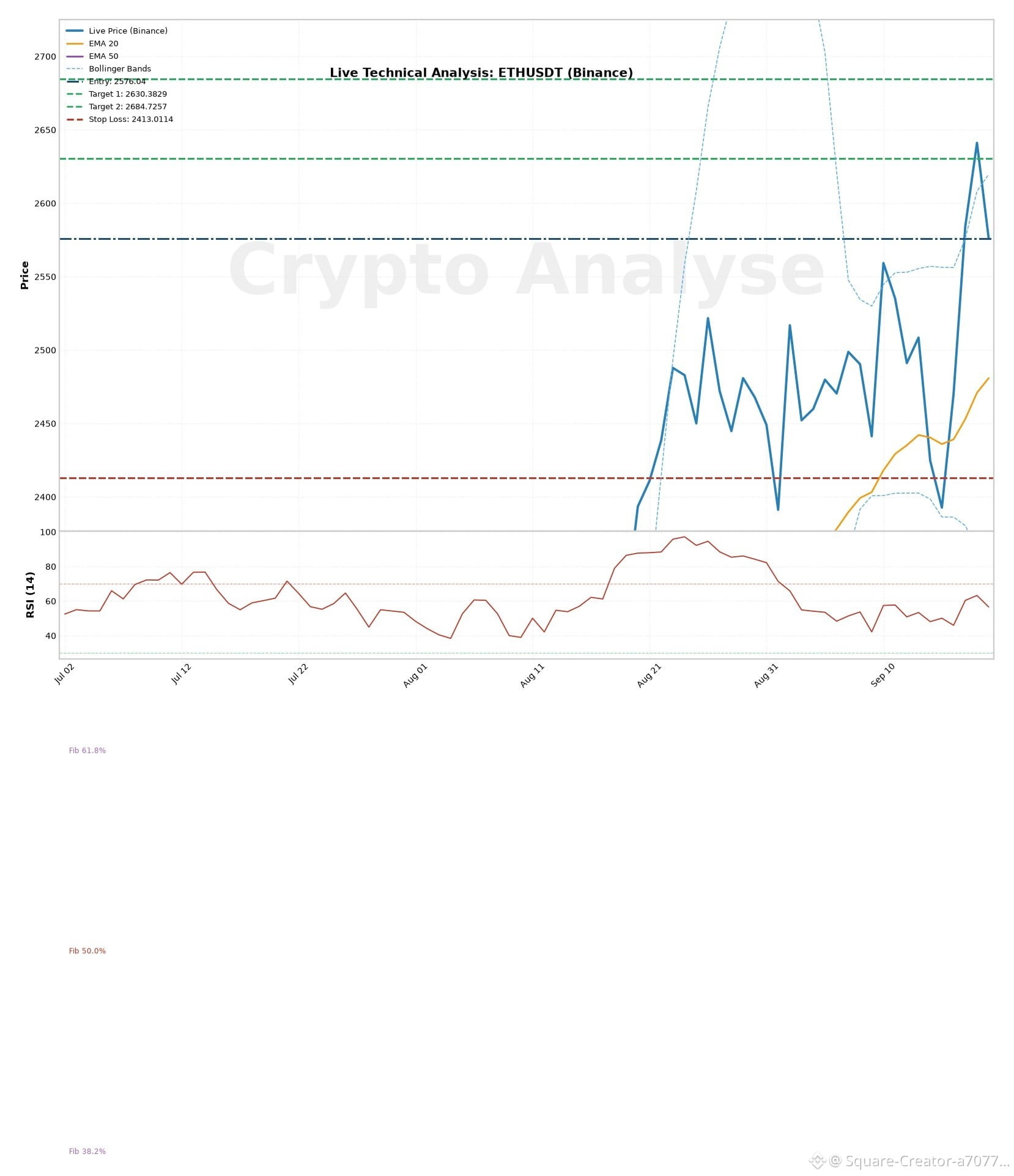Click the Square-Creator-a7077 watermark text
Screen dimensions: 1014x1176
919,1161
